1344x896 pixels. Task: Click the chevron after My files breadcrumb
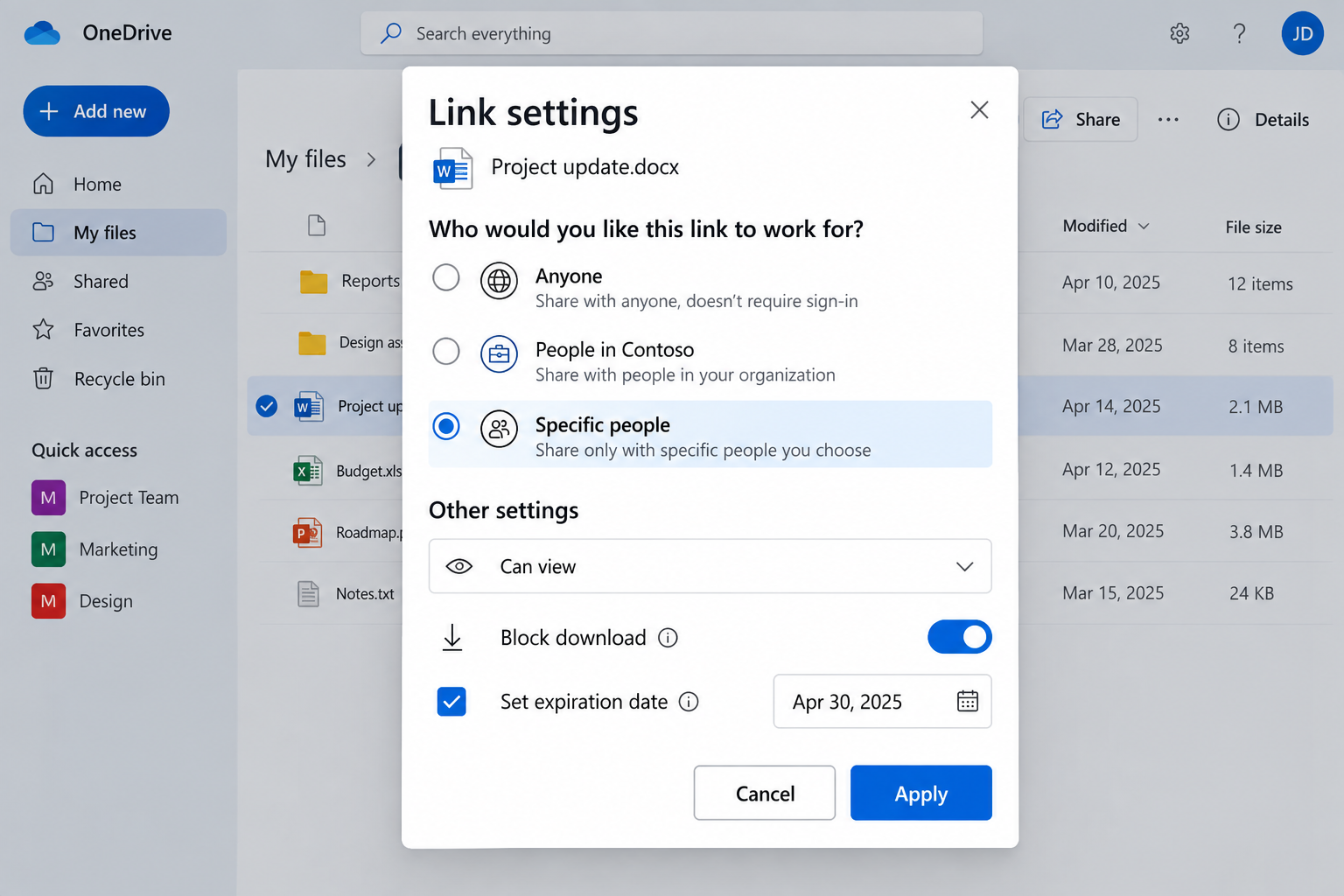tap(371, 159)
